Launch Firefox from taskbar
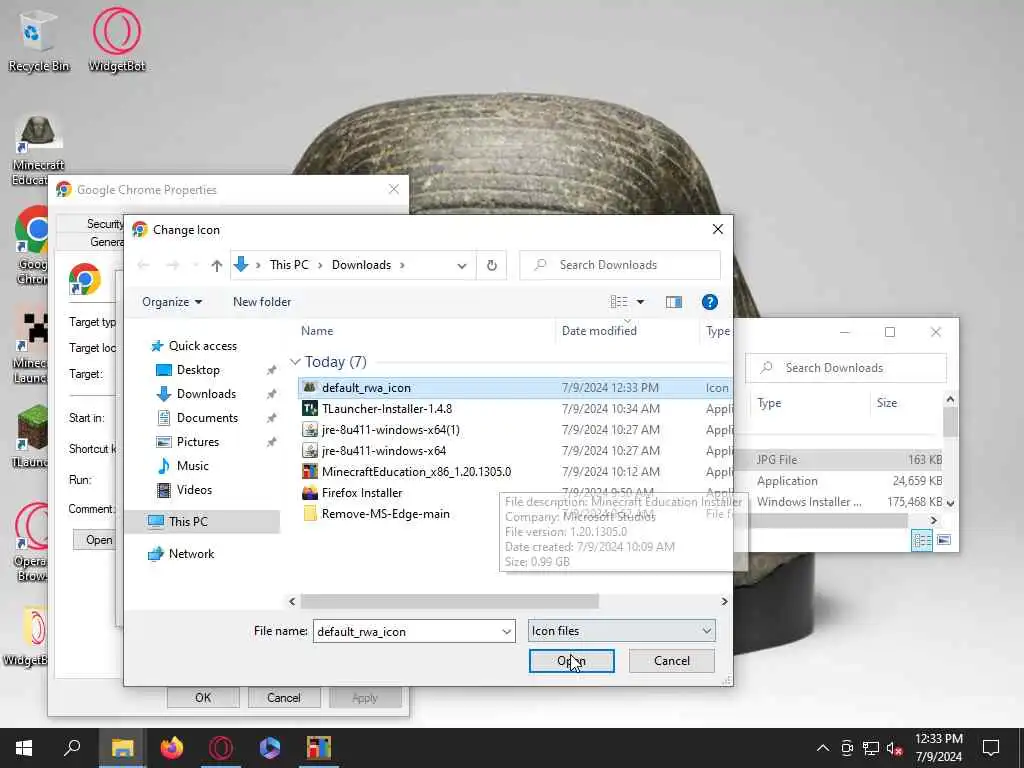Viewport: 1024px width, 768px height. (172, 748)
